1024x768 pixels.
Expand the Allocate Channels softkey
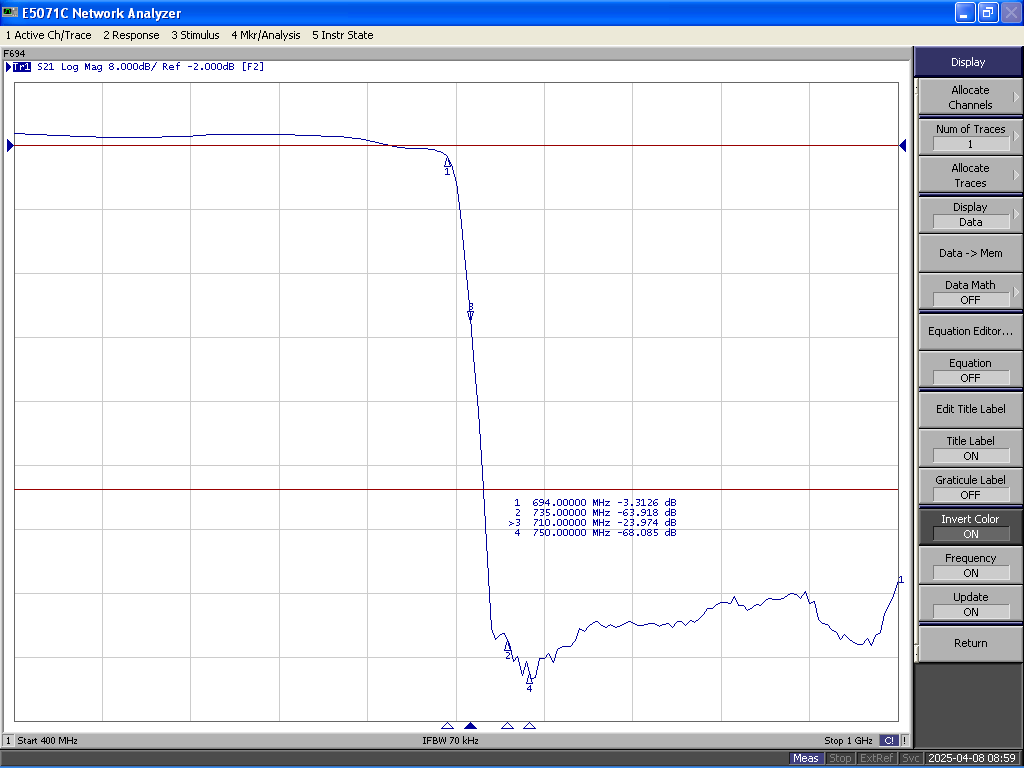[970, 97]
